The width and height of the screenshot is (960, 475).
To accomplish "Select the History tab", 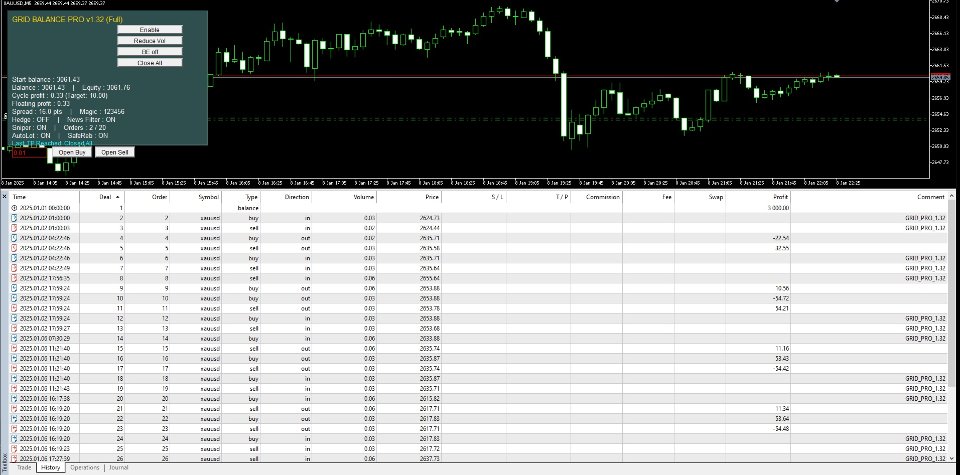I will 50,468.
